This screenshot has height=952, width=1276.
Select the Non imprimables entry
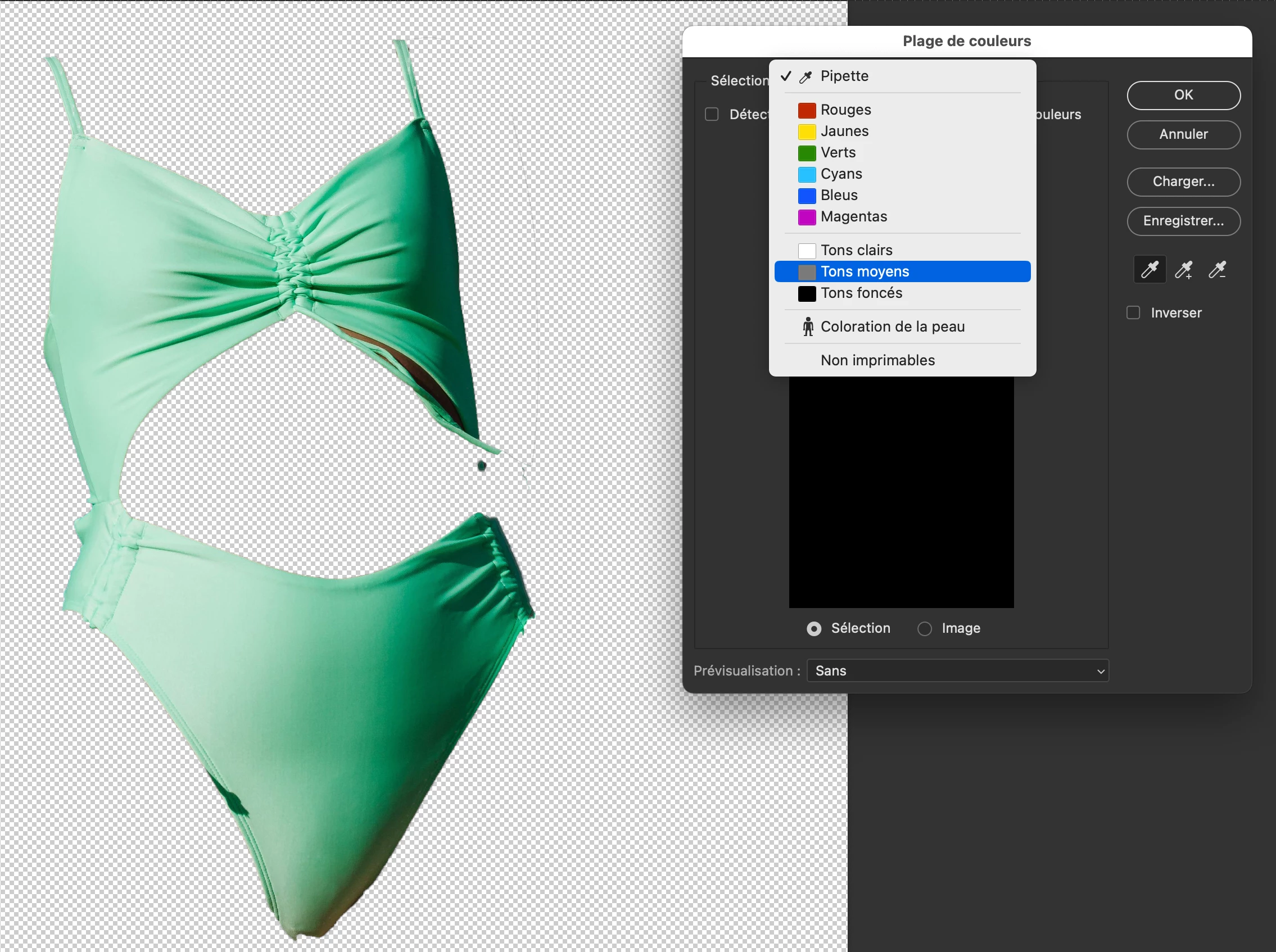[877, 360]
